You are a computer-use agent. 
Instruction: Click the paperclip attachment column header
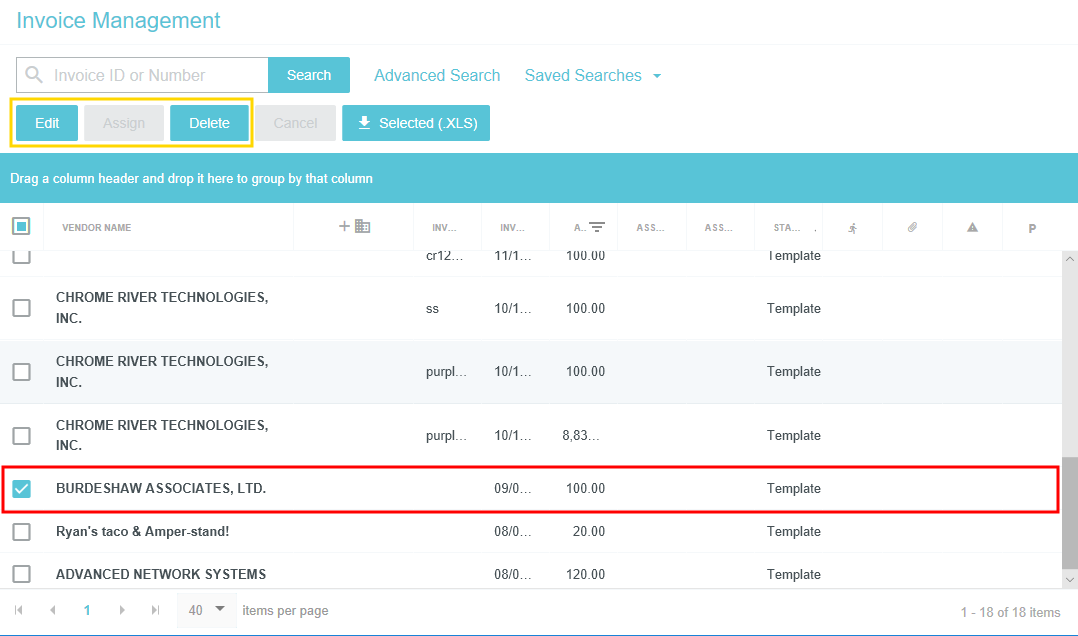tap(912, 228)
